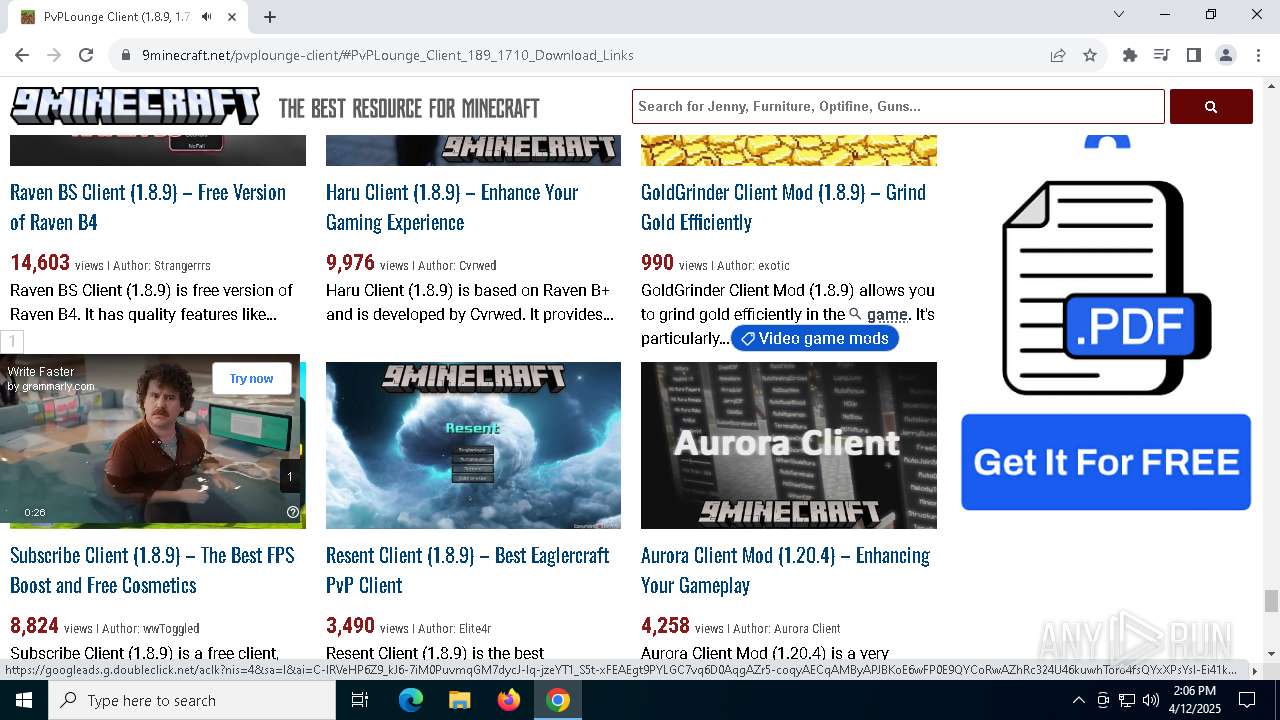Screen dimensions: 1280x720
Task: Open File Explorer from taskbar
Action: (x=459, y=700)
